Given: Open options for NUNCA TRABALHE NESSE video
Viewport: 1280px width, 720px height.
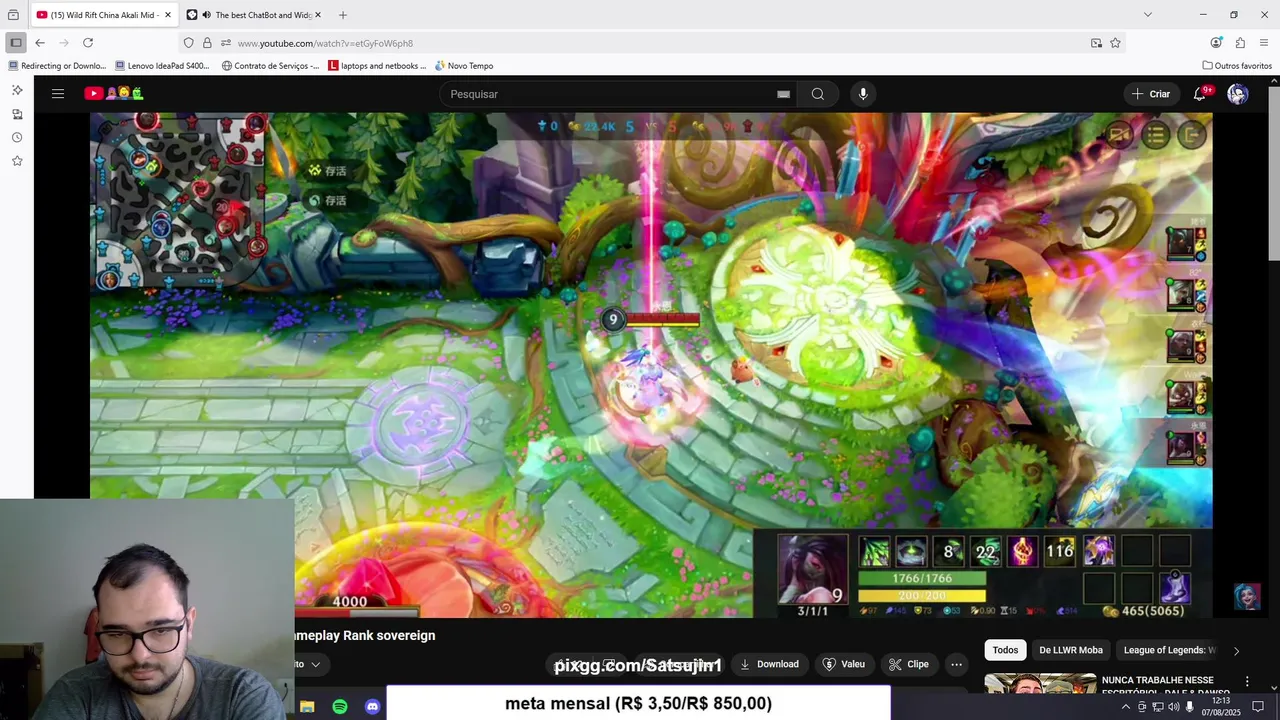Looking at the screenshot, I should tap(1247, 682).
